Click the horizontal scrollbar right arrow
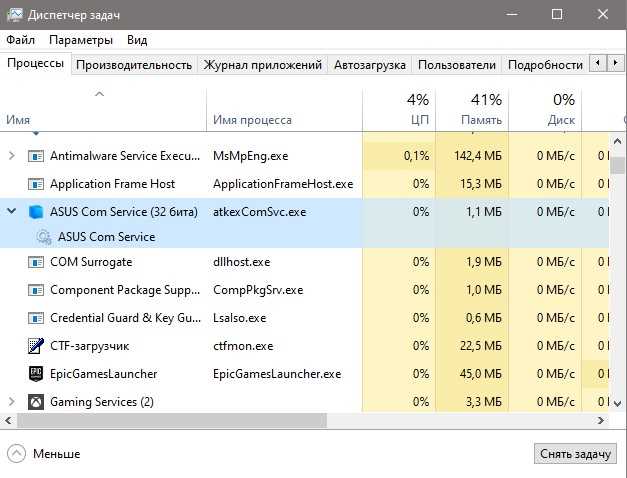The image size is (627, 478). pos(601,420)
